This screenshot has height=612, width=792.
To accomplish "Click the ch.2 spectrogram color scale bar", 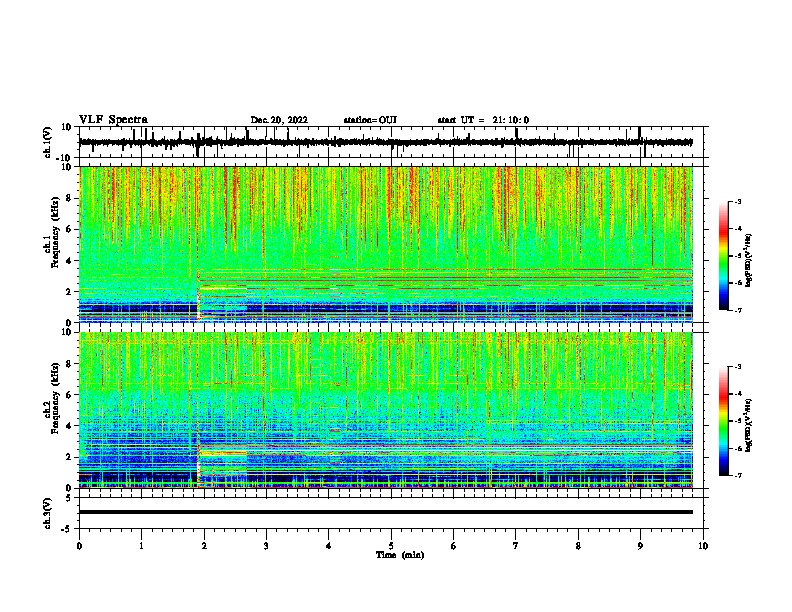I will (723, 421).
